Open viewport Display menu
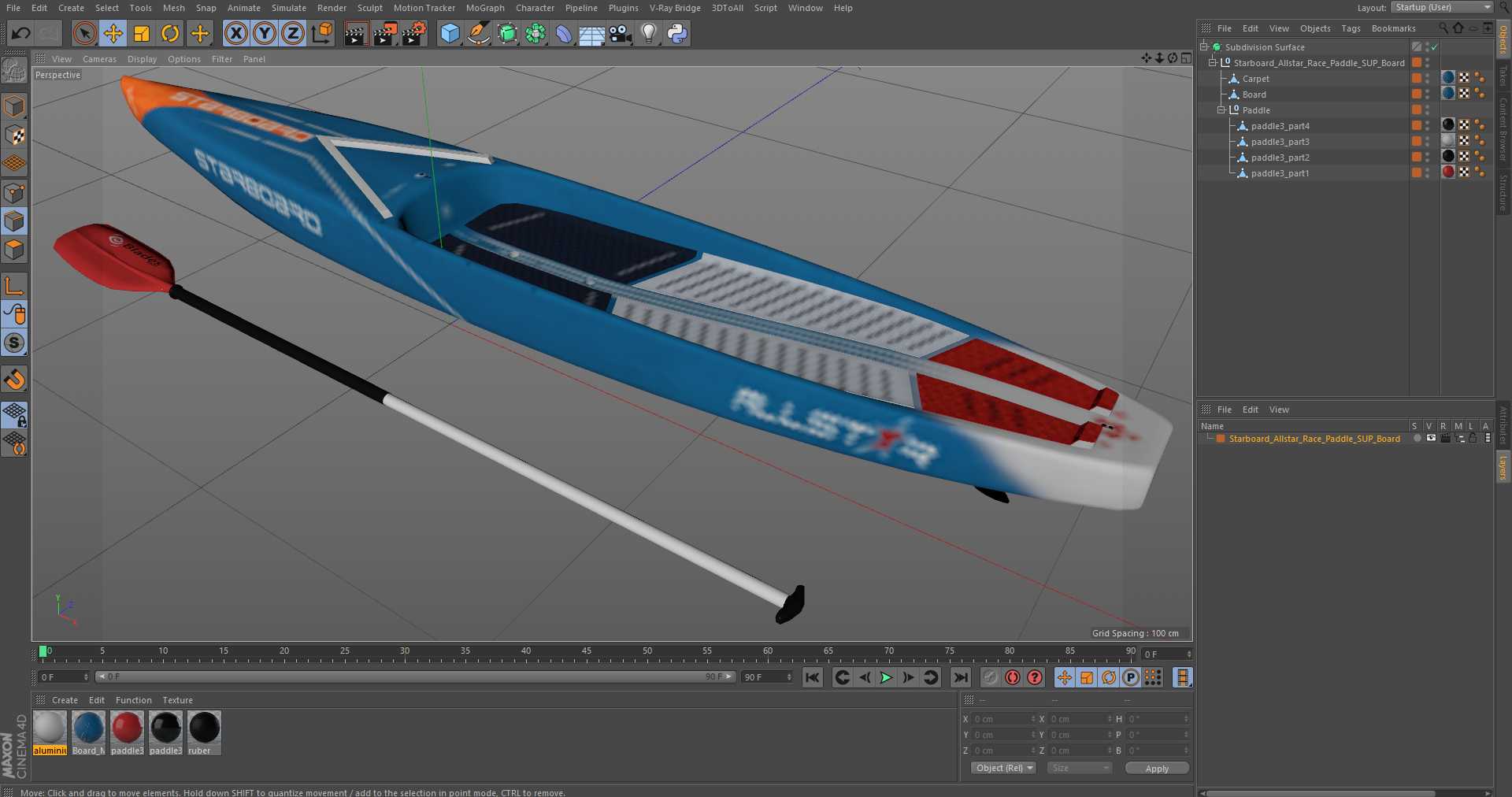Viewport: 1512px width, 797px height. (142, 59)
